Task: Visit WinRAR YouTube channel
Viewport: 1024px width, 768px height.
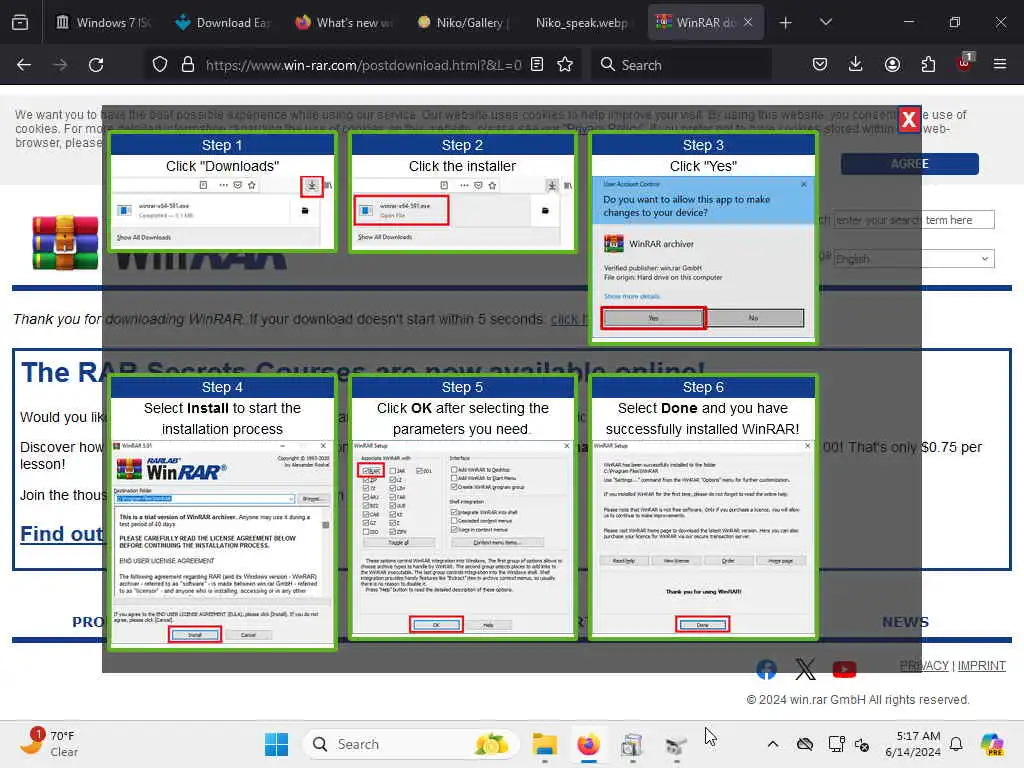Action: click(x=844, y=669)
